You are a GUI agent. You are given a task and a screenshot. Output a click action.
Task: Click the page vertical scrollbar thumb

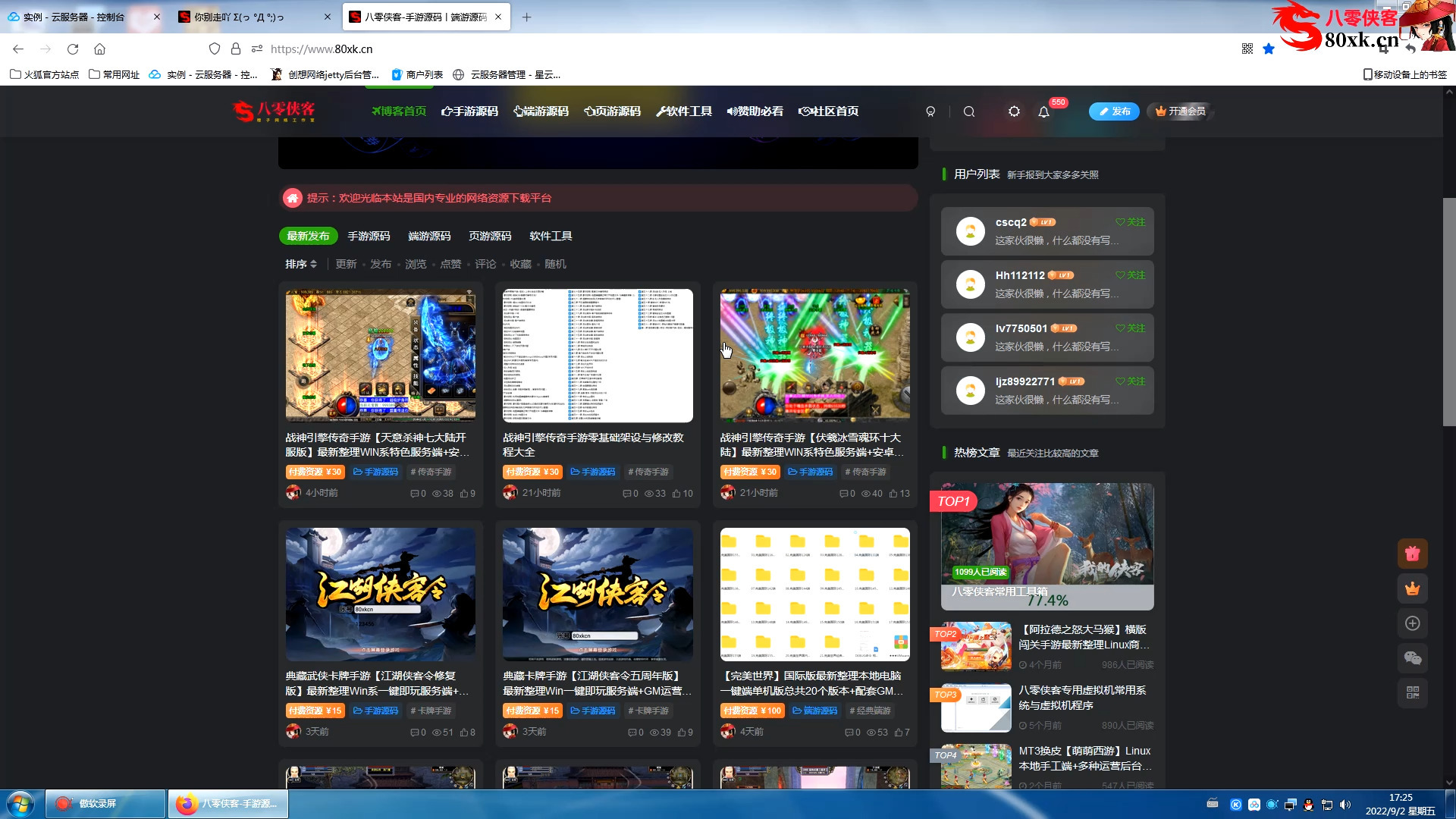coord(1448,311)
